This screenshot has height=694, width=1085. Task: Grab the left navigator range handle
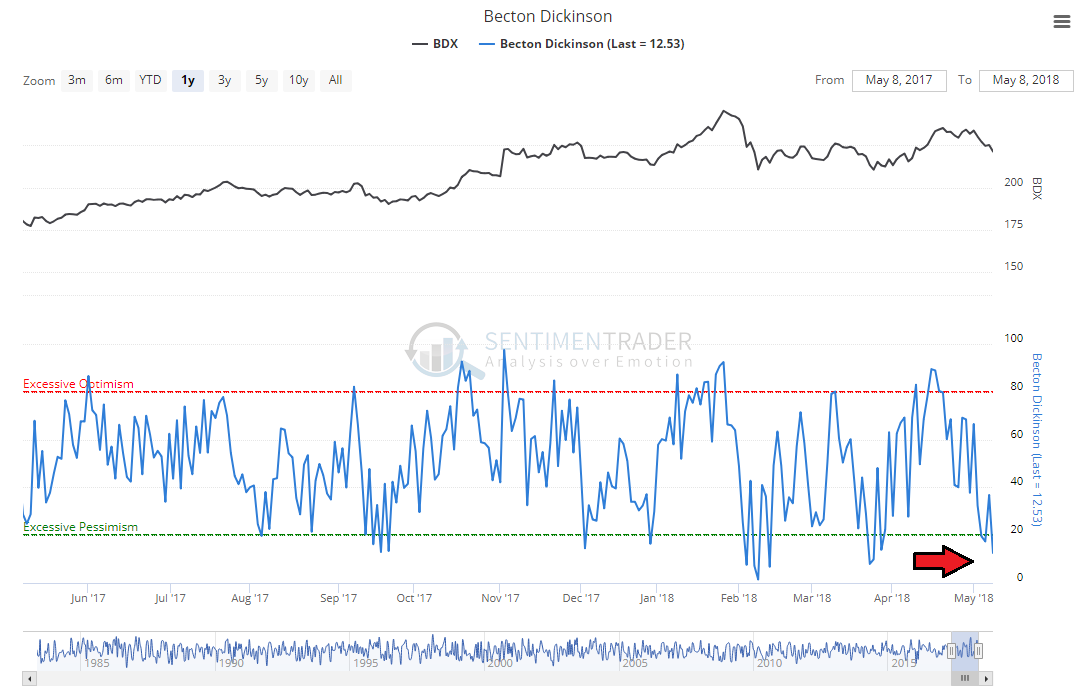click(951, 650)
